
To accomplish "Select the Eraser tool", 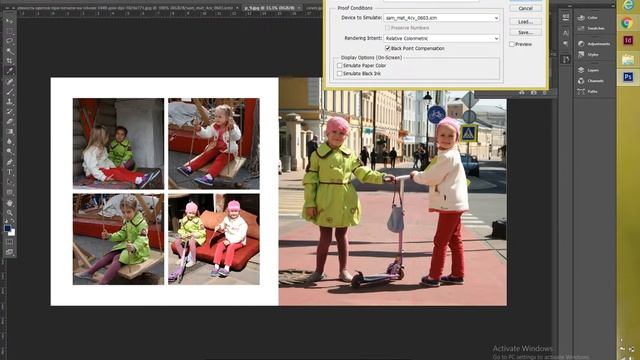I will point(9,122).
